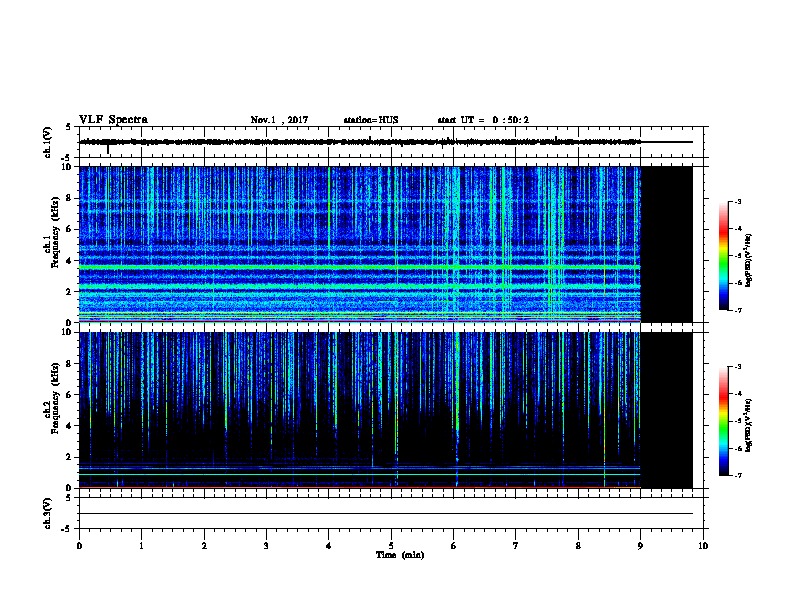
Task: Click the black no-data block in ch.1 spectrogram
Action: pos(667,244)
